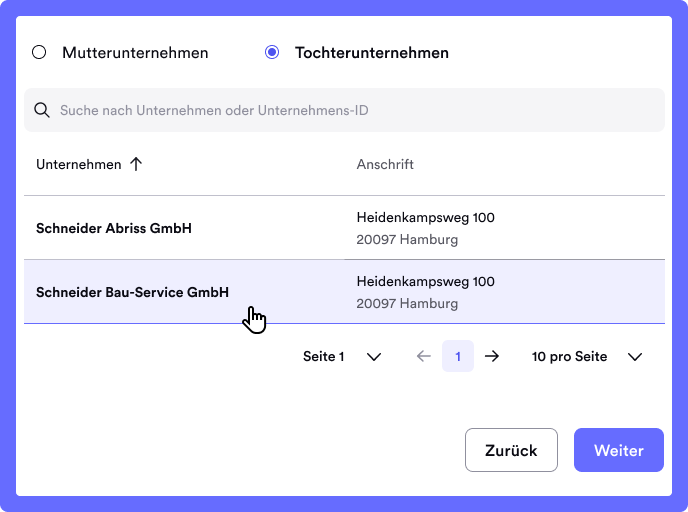The image size is (688, 512).
Task: Open the 10 pro Seite dropdown
Action: point(587,356)
